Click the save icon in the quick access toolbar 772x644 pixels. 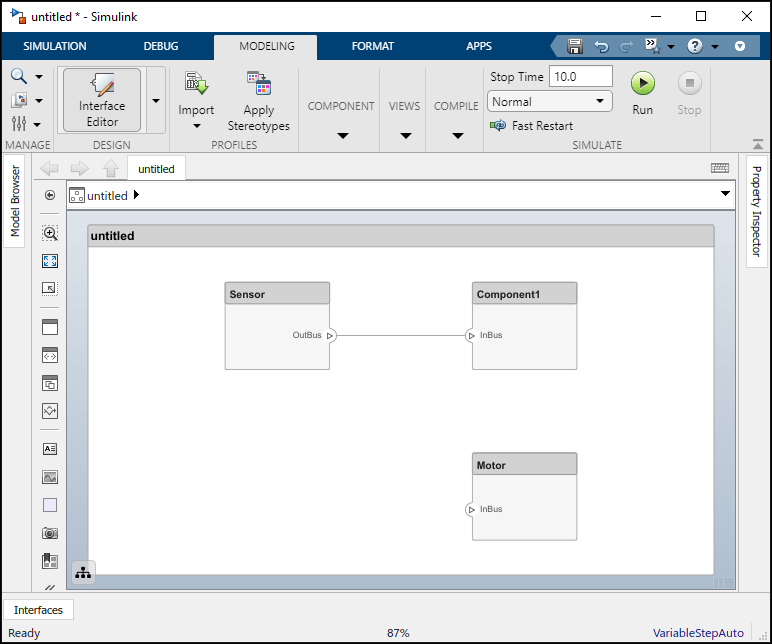tap(575, 46)
